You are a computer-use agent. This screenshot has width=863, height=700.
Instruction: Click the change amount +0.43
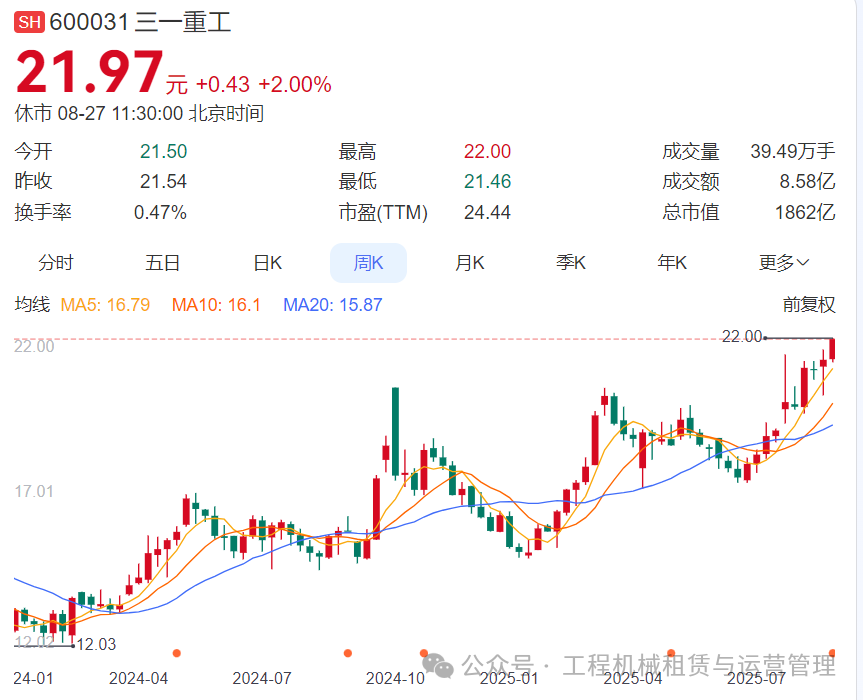tap(223, 84)
